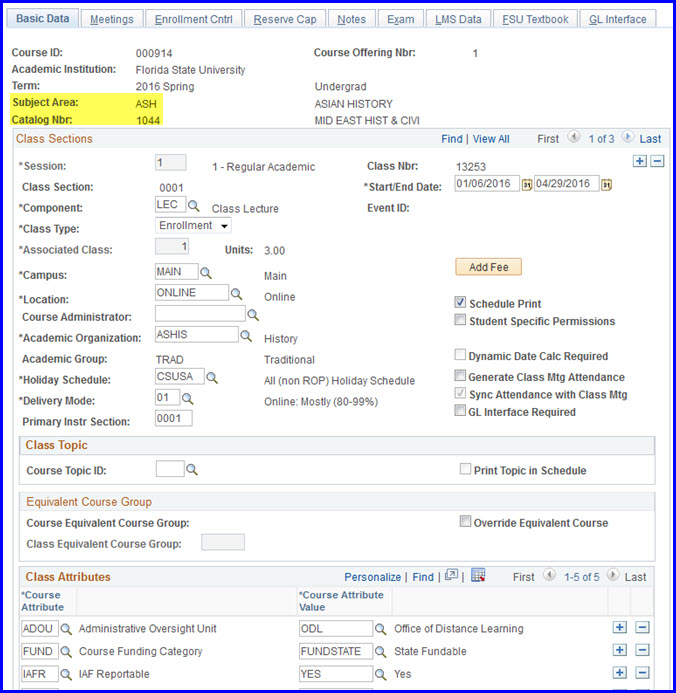Click Primary Instr Section field
The height and width of the screenshot is (693, 676).
coord(174,418)
